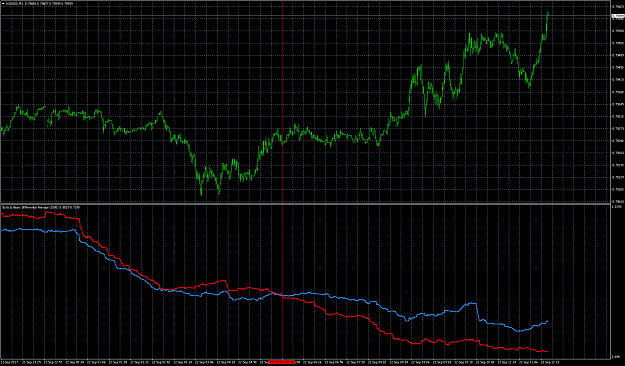Click the Bulls & Bears indicator label
The height and width of the screenshot is (366, 625).
41,207
